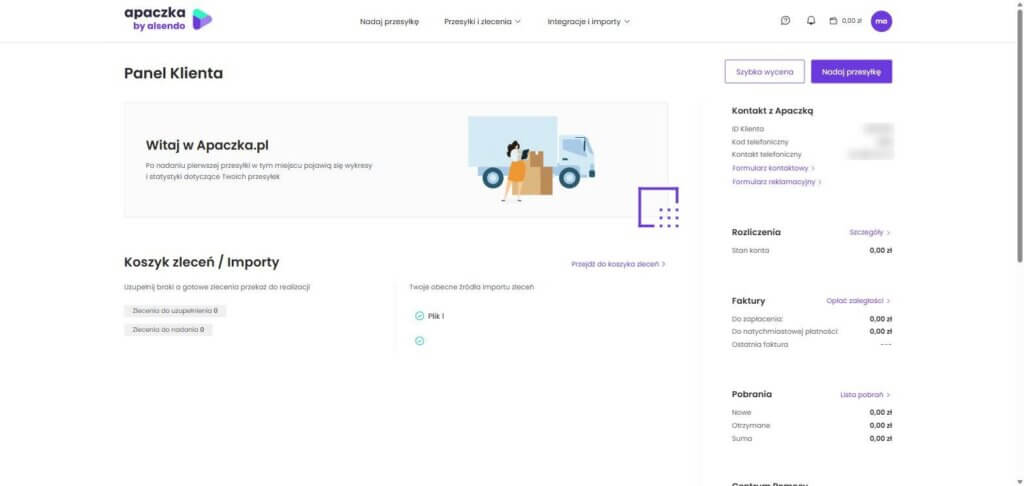The width and height of the screenshot is (1024, 486).
Task: Click the purple Nadaj przesyłkę button
Action: [x=851, y=72]
